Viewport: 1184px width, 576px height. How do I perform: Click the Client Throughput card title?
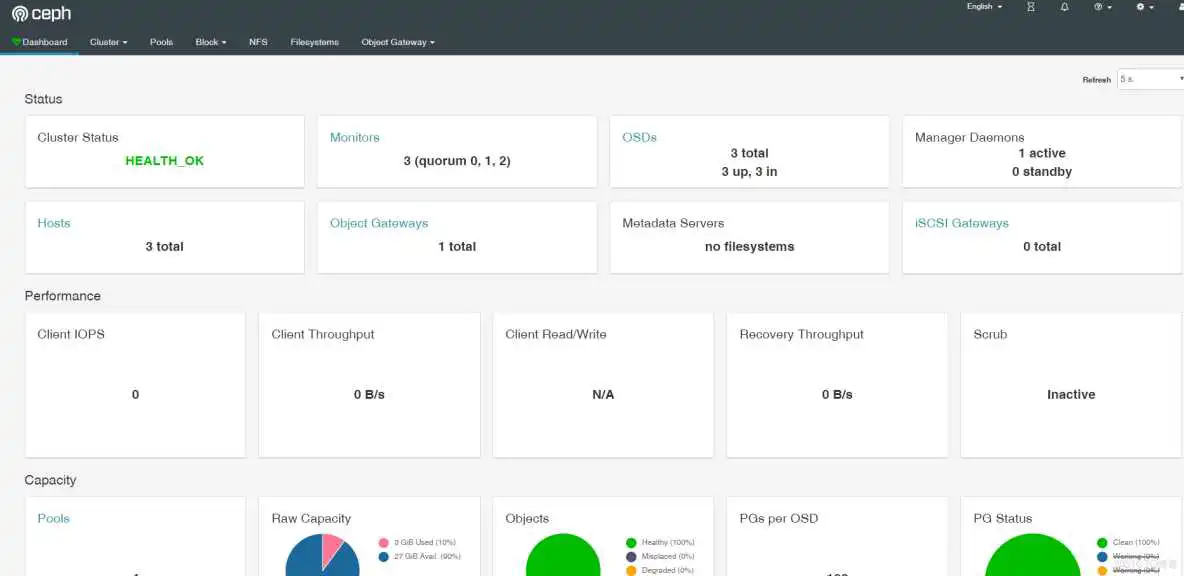tap(323, 334)
